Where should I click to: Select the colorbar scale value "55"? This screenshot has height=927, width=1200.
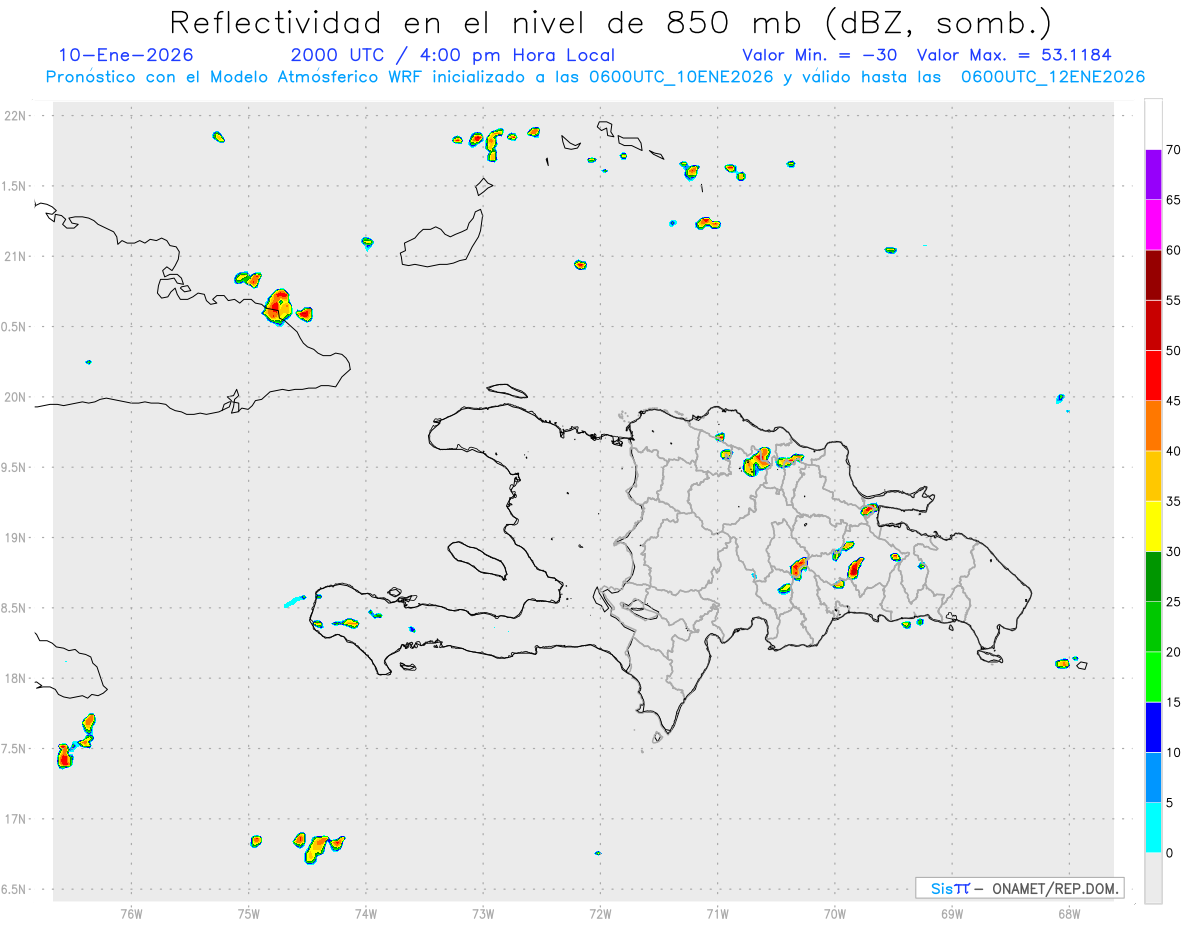[1173, 300]
